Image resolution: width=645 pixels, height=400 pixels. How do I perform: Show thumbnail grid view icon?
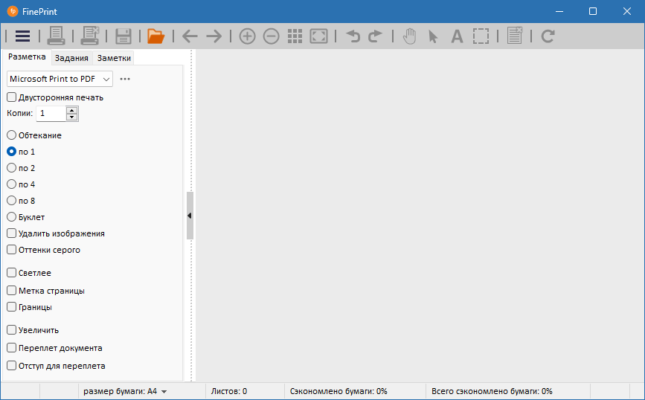point(295,36)
